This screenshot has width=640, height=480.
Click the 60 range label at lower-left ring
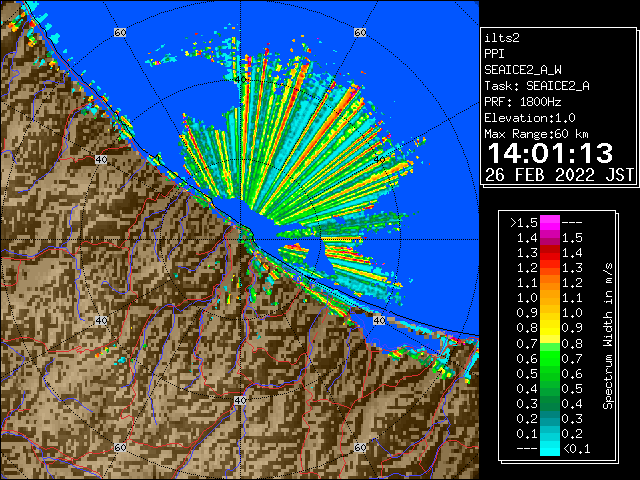coord(120,447)
